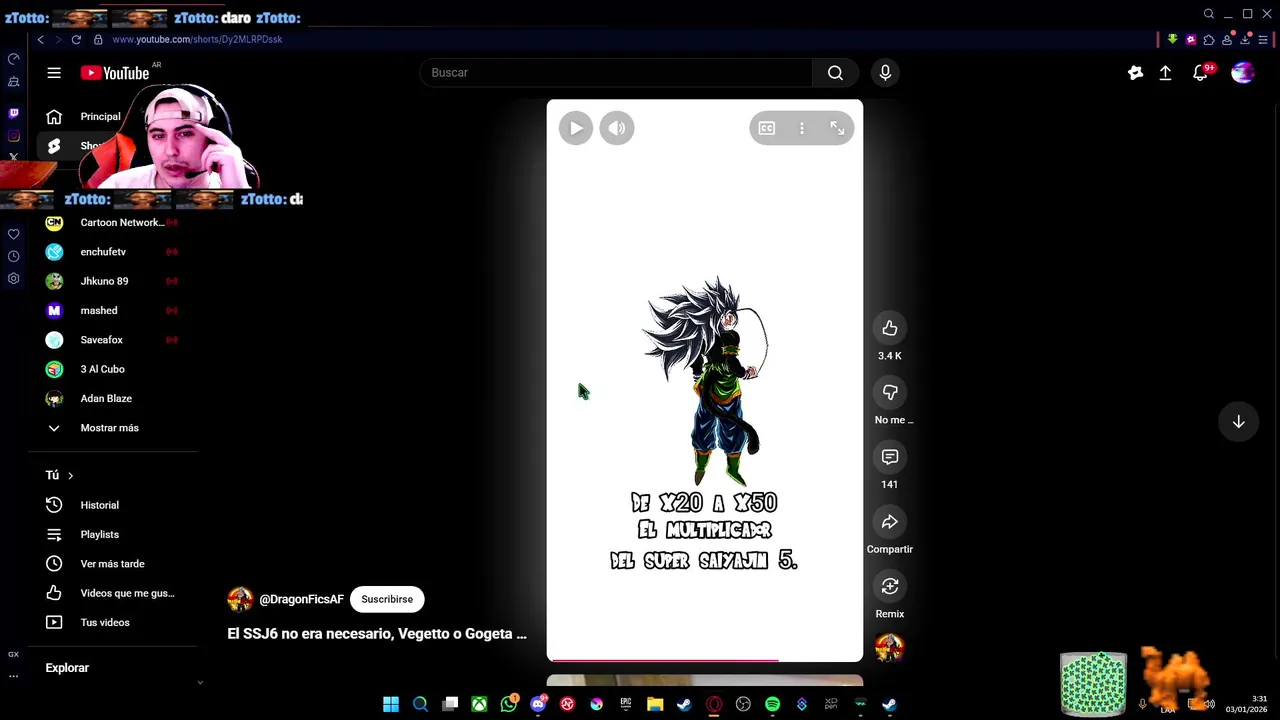This screenshot has width=1280, height=720.
Task: Open the YouTube hamburger guide menu
Action: [x=54, y=73]
